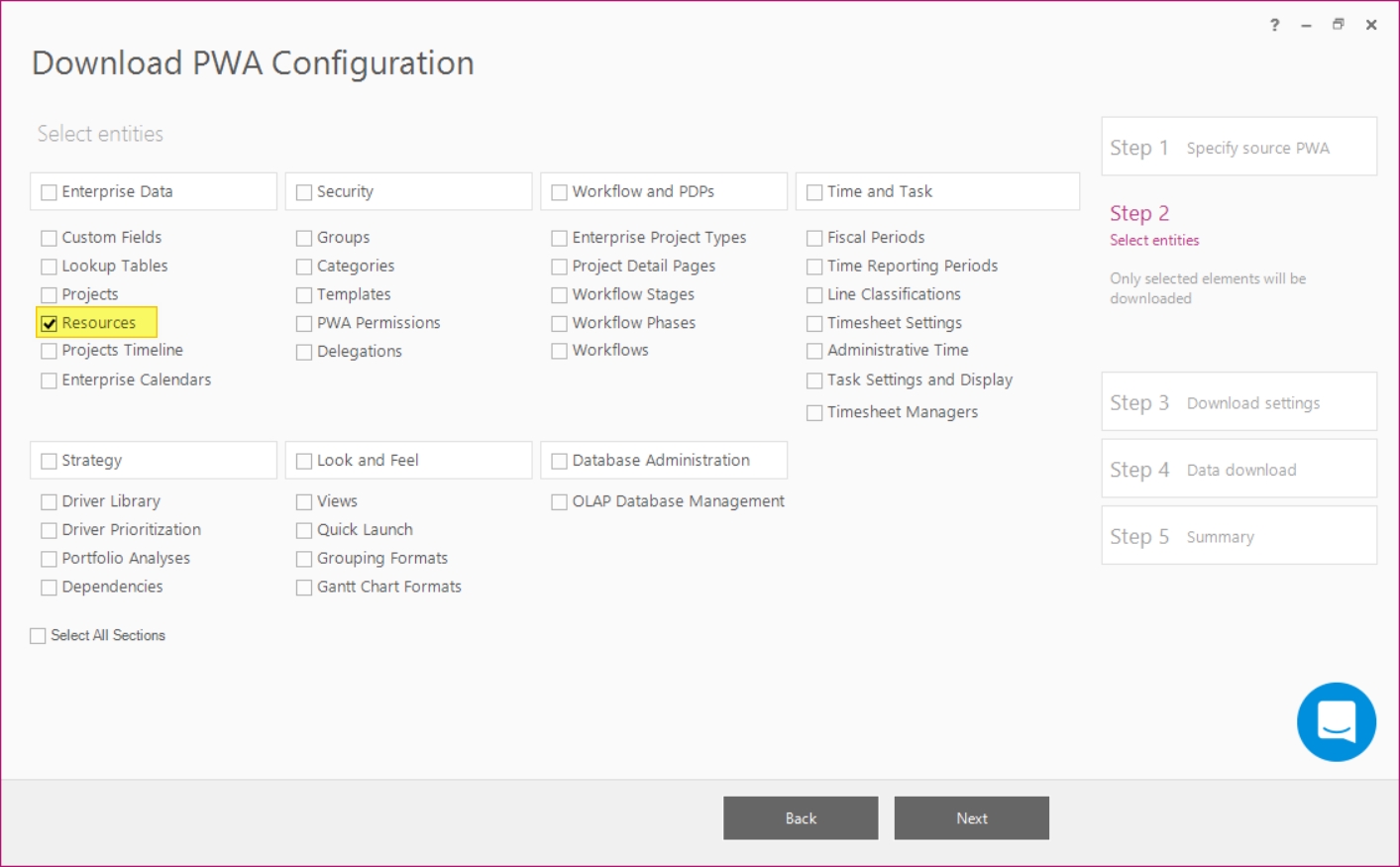
Task: Tick Project Detail Pages checkbox
Action: (560, 267)
